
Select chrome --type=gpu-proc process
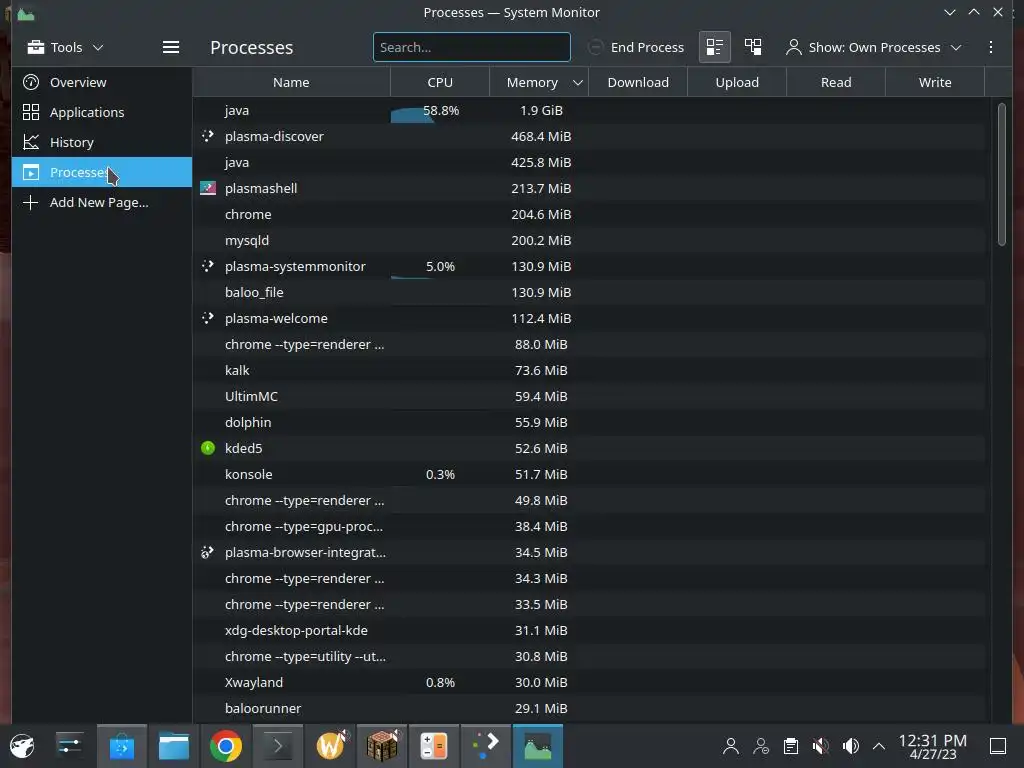(x=589, y=526)
